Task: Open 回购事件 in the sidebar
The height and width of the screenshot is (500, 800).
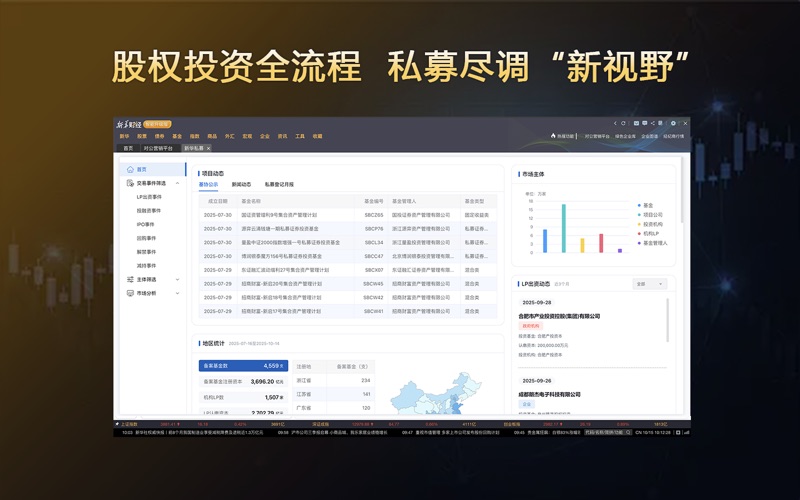Action: 146,238
